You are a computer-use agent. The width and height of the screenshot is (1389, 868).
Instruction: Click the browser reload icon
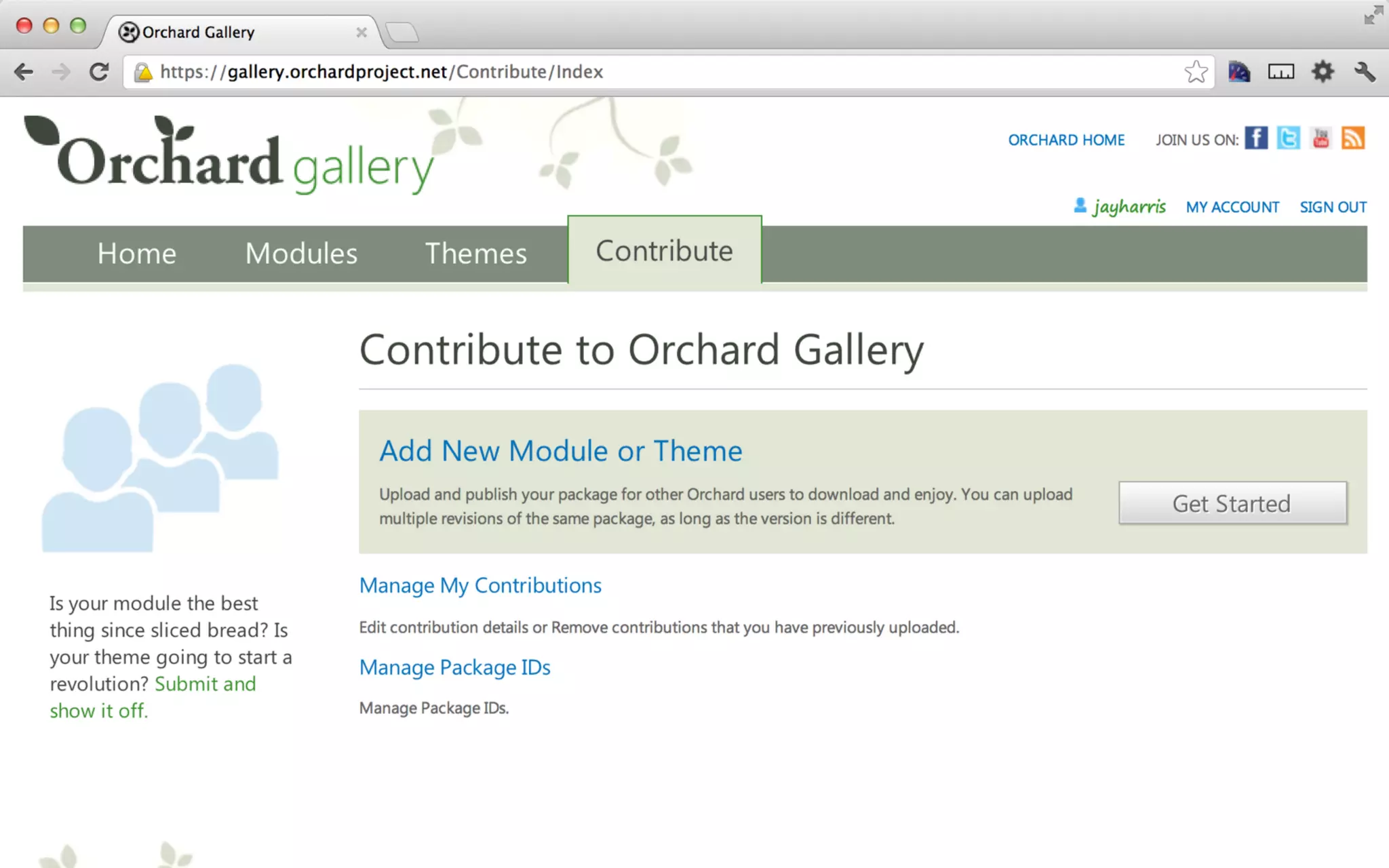[x=99, y=72]
